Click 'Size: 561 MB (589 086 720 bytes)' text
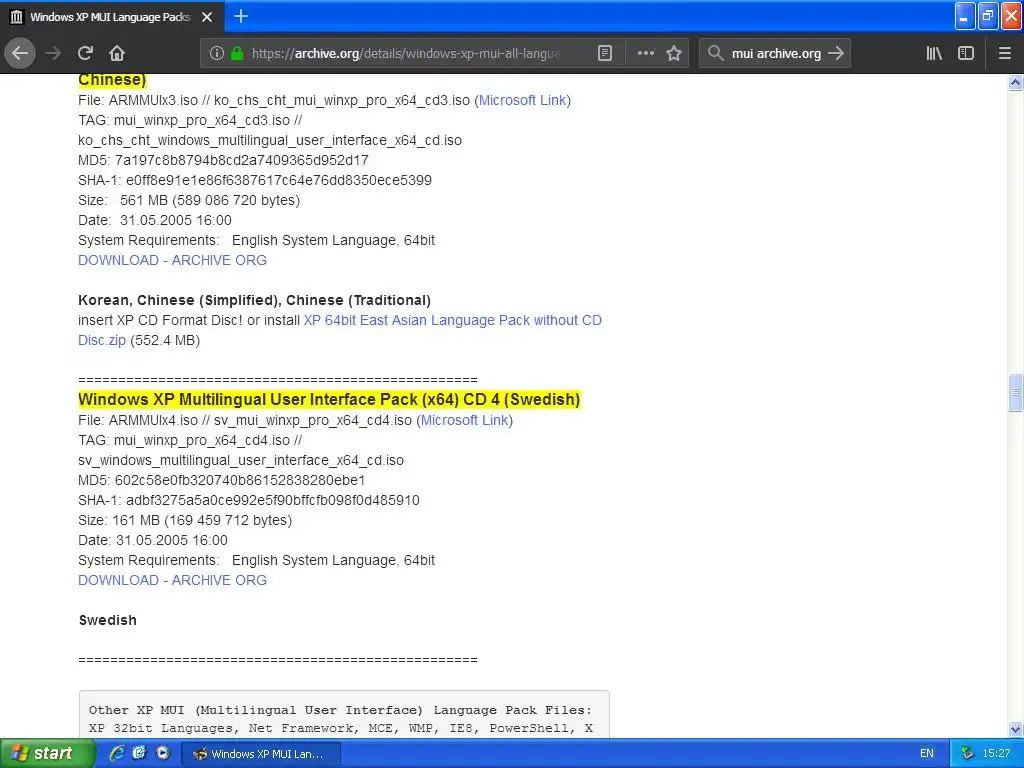 [x=189, y=200]
